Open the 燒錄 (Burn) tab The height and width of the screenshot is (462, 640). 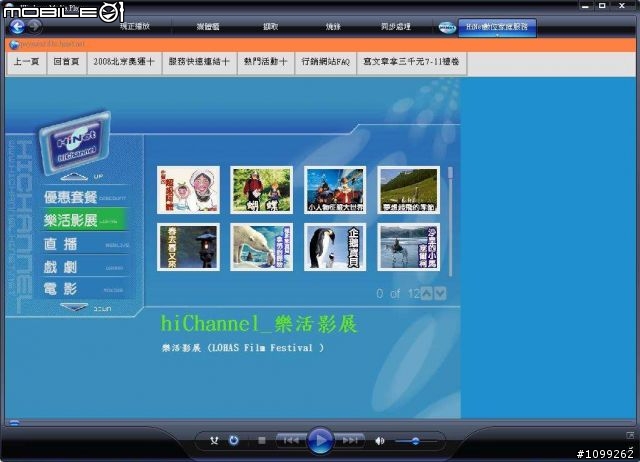pyautogui.click(x=333, y=27)
